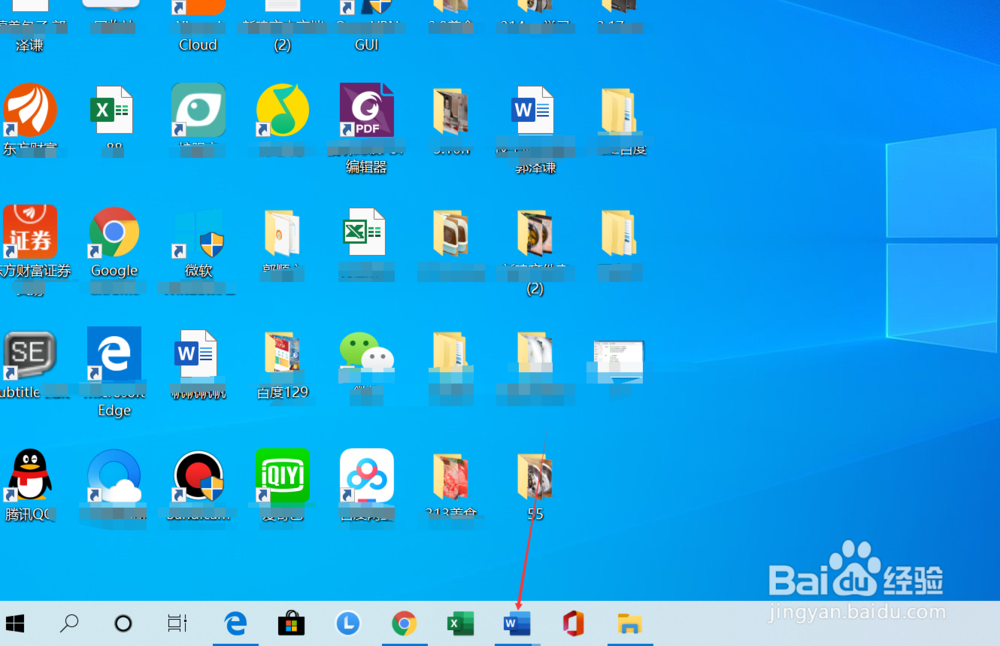
Task: Open File Explorer from taskbar
Action: (x=629, y=623)
